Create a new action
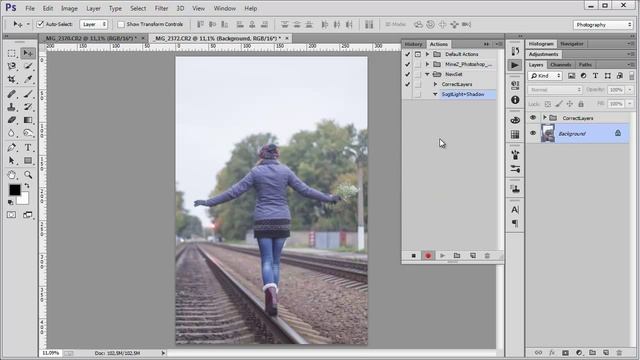 click(x=473, y=256)
